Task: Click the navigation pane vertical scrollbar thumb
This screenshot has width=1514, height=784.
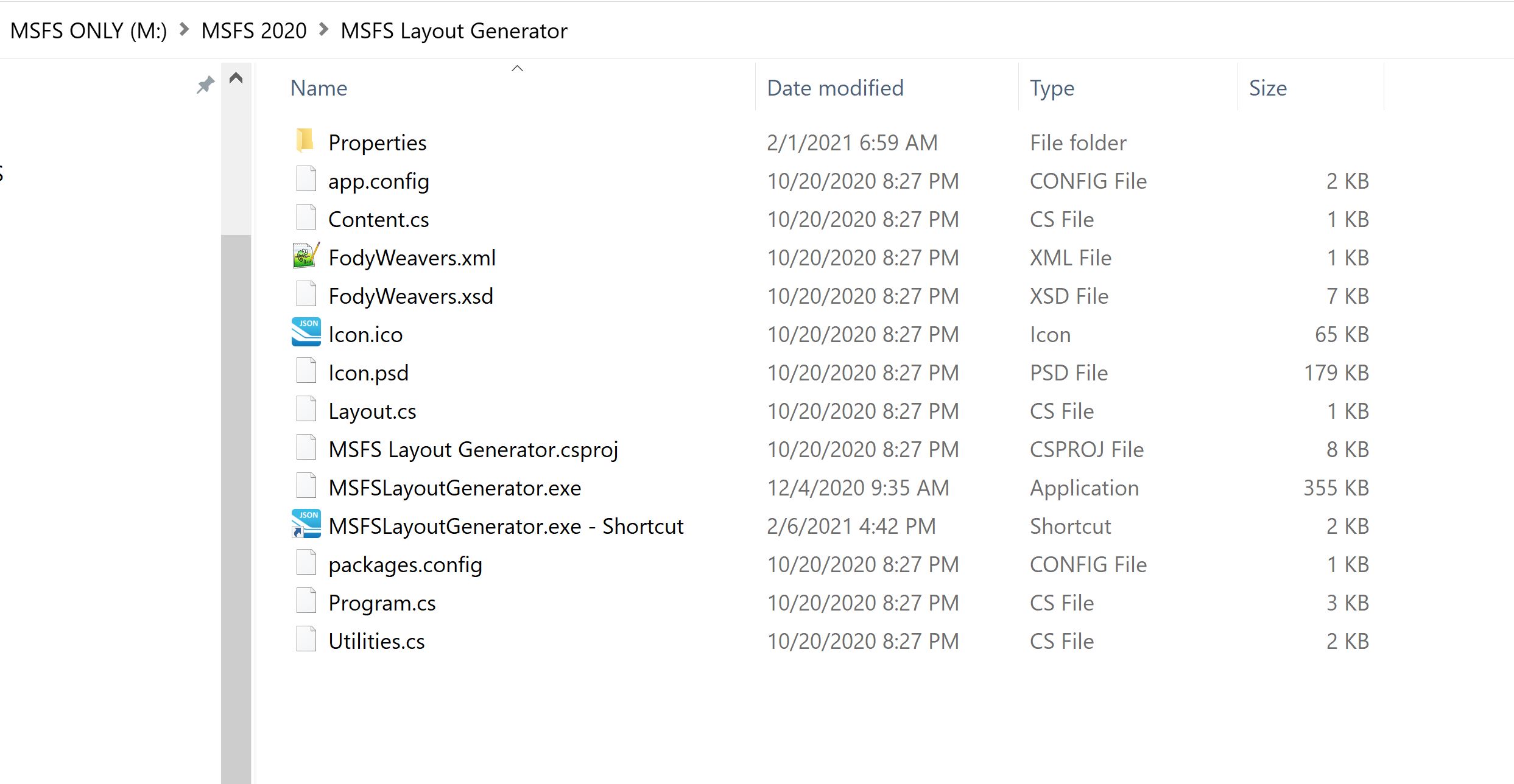Action: click(x=236, y=509)
